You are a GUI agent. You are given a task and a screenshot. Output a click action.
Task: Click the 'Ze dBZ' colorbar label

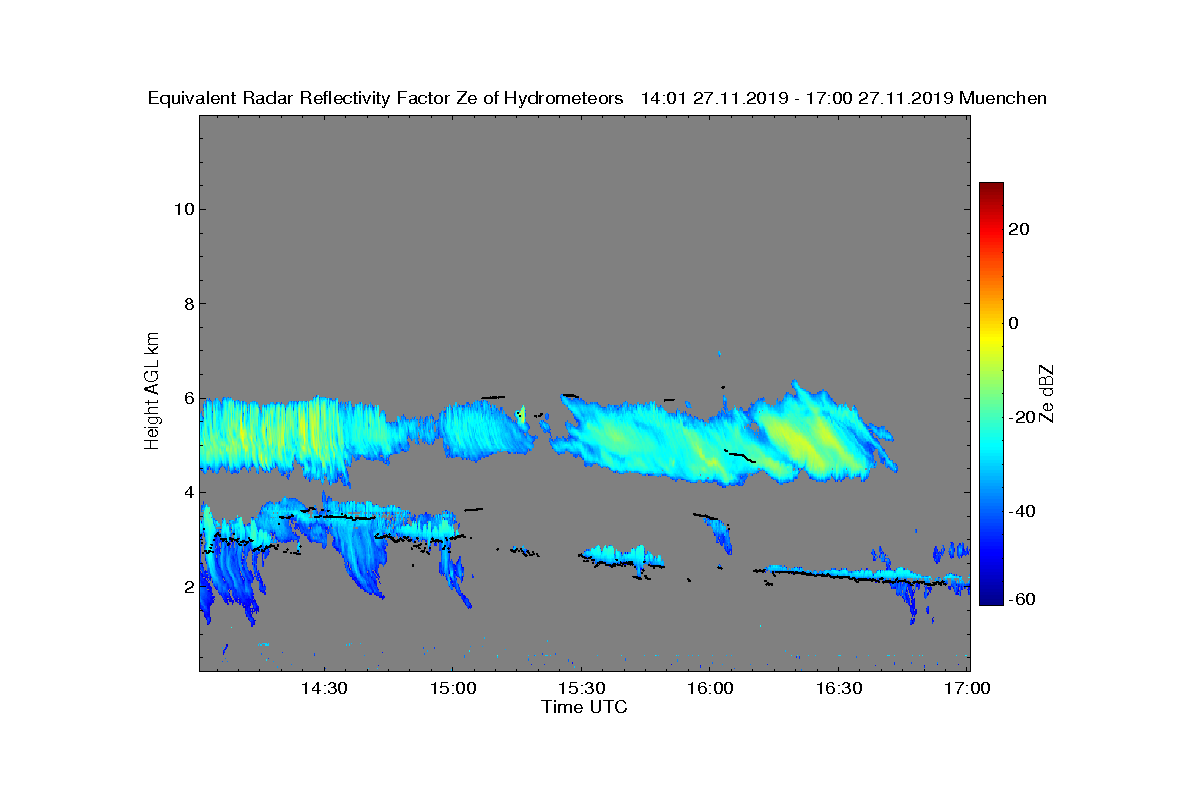click(1047, 393)
